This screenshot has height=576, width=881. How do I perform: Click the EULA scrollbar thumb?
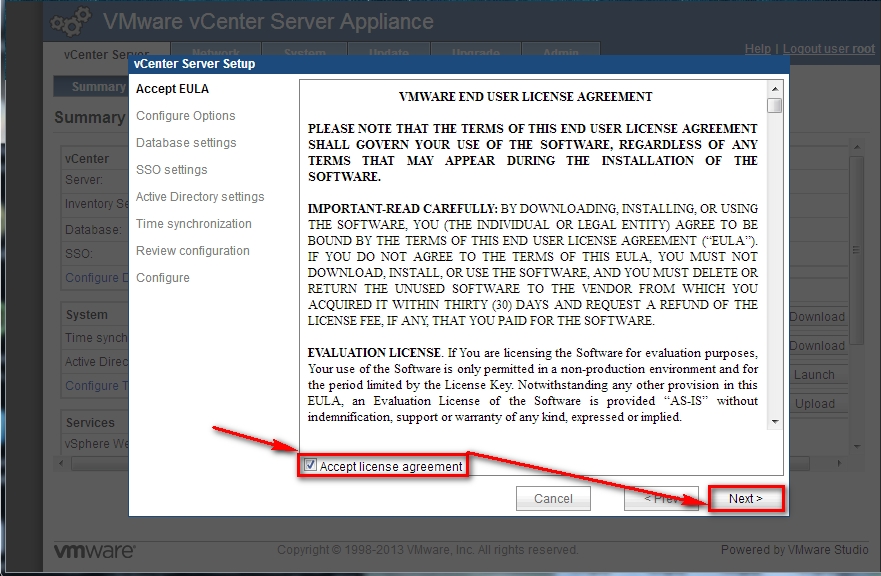[x=775, y=105]
